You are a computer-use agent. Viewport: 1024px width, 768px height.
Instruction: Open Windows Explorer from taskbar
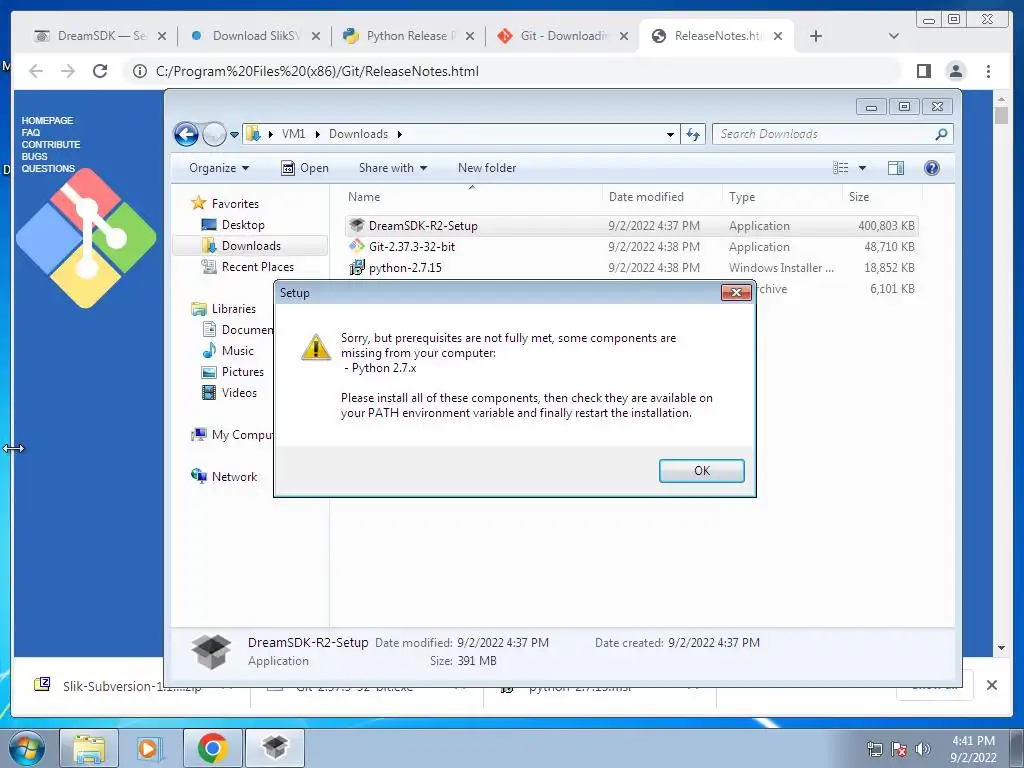coord(89,748)
